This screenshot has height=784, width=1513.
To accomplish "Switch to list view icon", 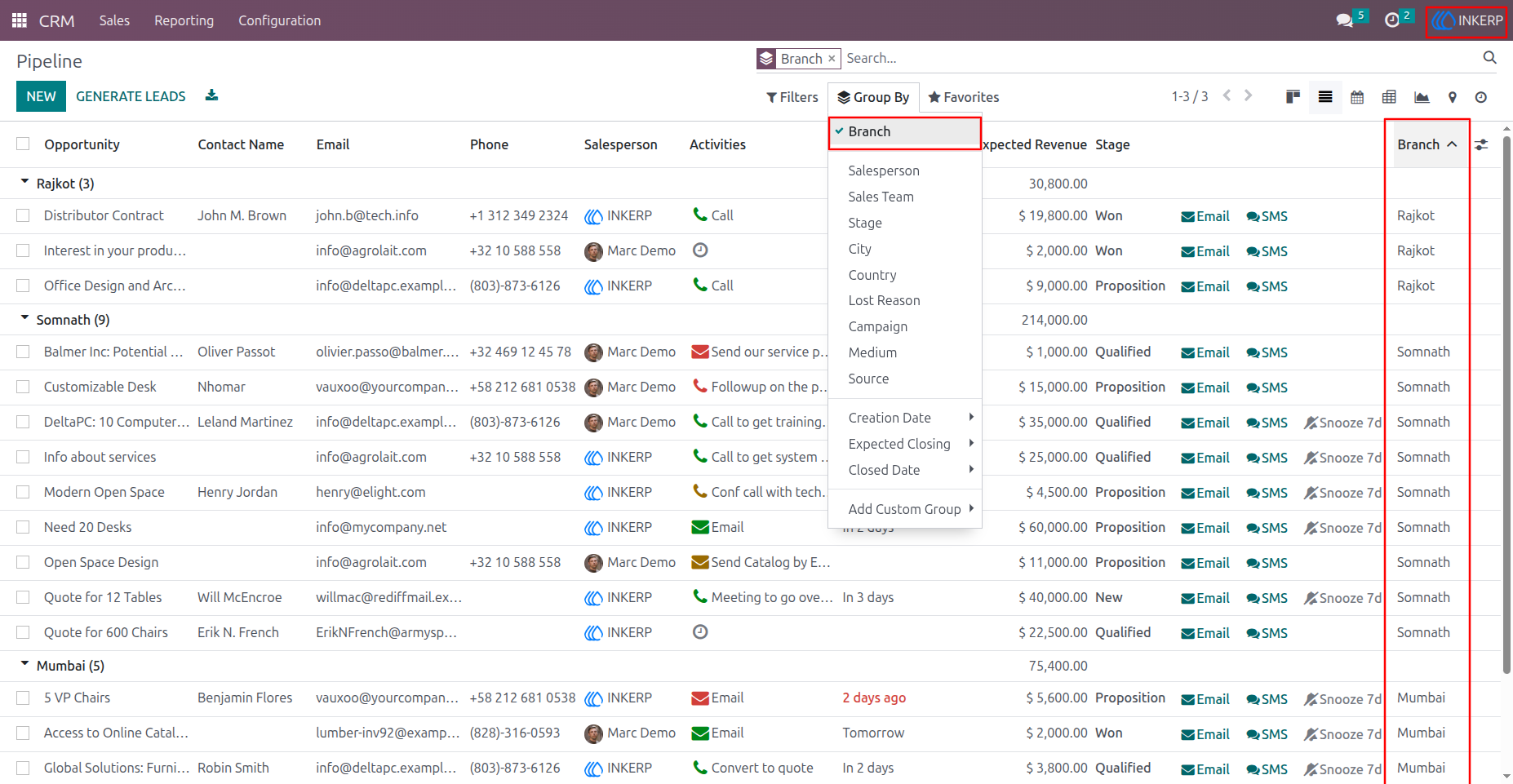I will pos(1325,97).
